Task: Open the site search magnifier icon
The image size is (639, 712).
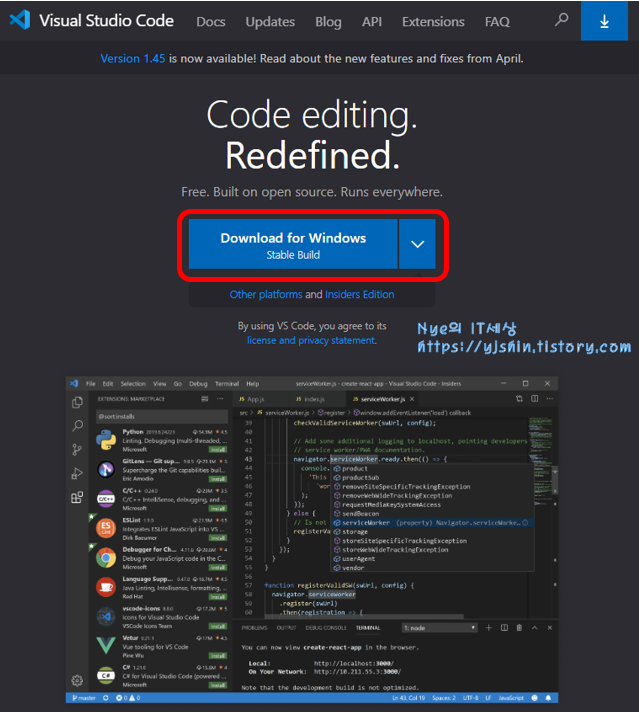Action: [561, 20]
